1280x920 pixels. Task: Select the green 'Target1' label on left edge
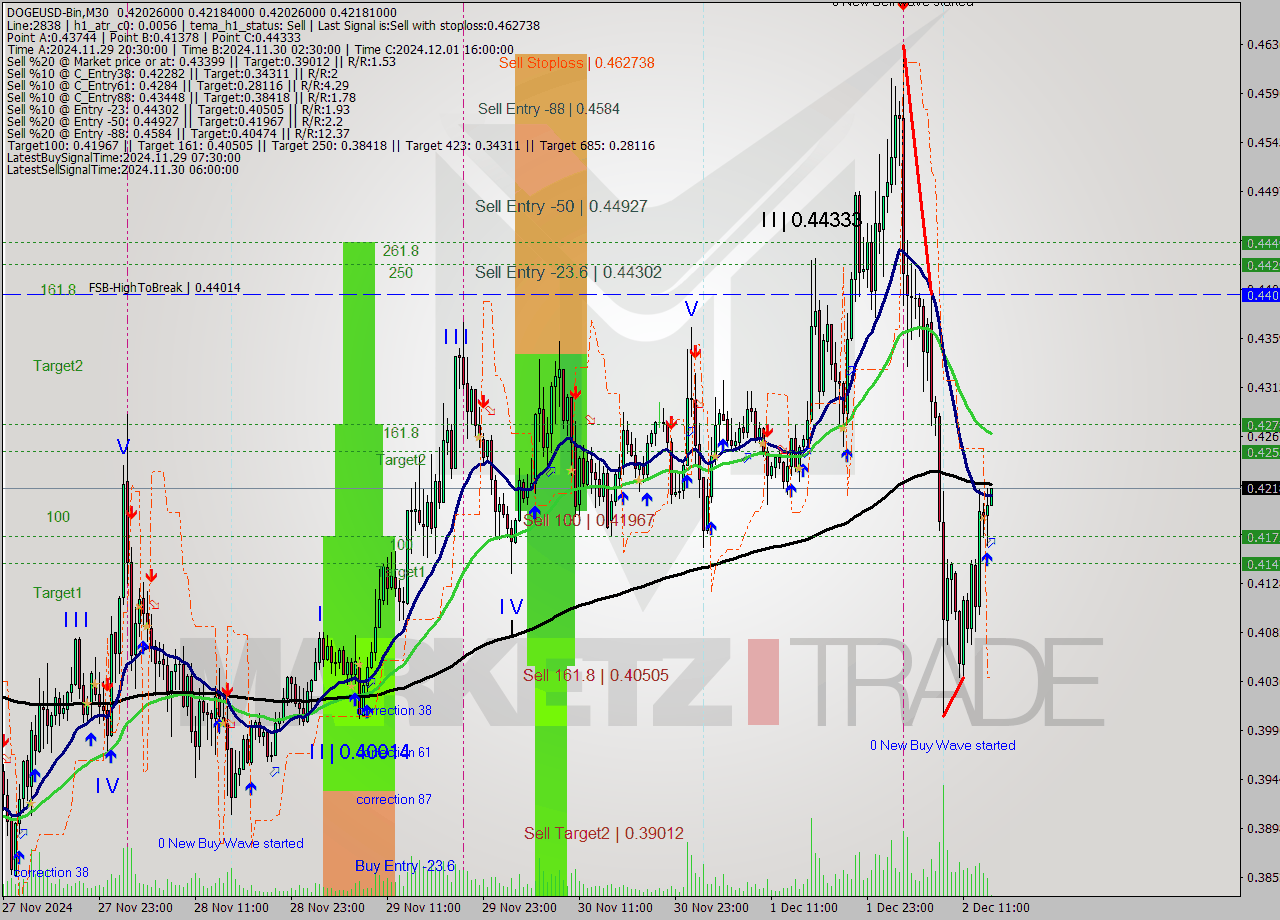point(58,592)
